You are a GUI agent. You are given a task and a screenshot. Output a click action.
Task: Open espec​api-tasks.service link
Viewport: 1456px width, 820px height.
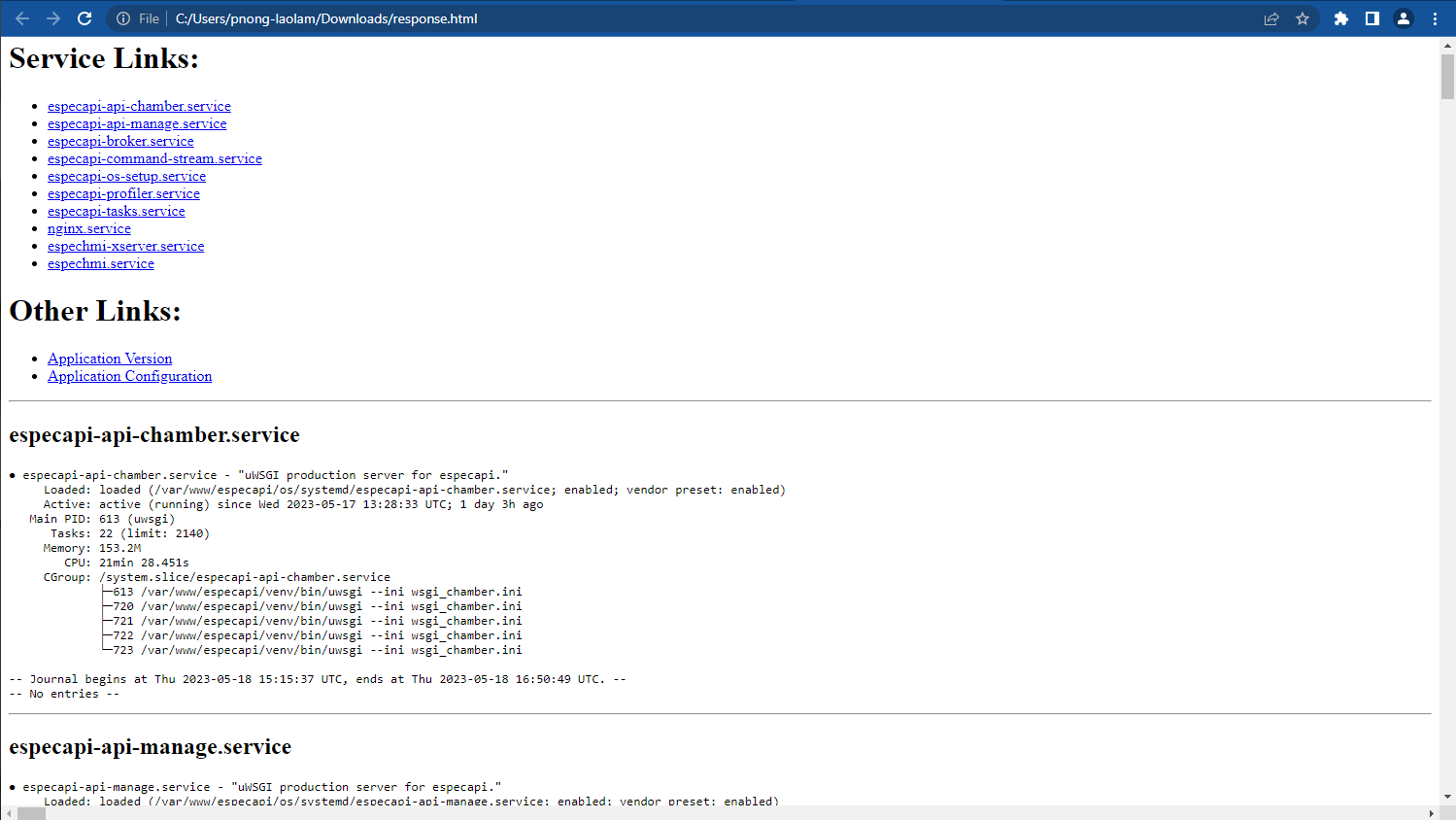point(116,211)
